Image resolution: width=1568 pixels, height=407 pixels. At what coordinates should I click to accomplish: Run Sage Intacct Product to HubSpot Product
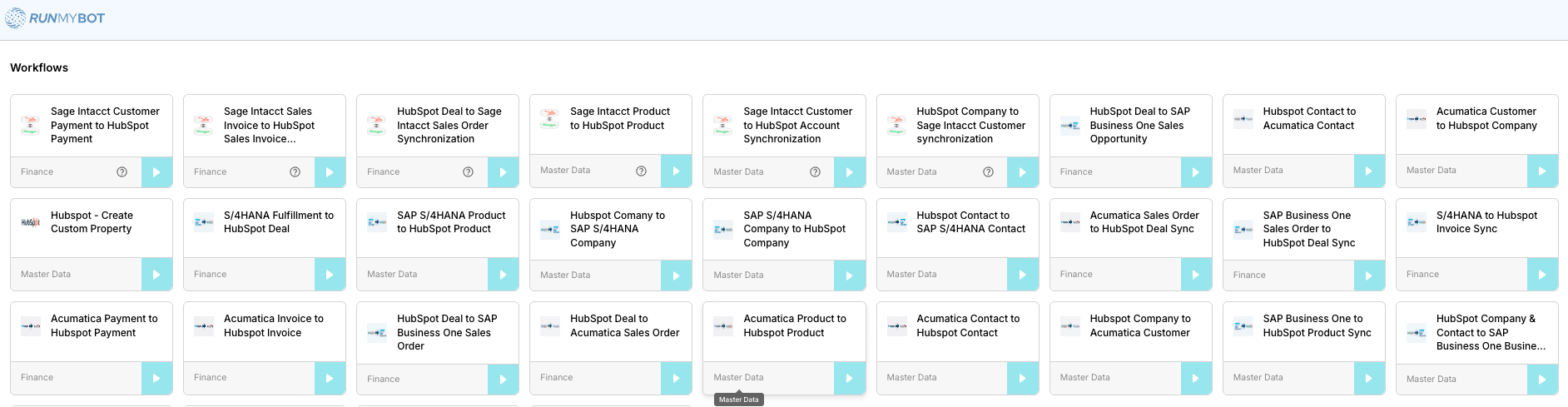(676, 171)
